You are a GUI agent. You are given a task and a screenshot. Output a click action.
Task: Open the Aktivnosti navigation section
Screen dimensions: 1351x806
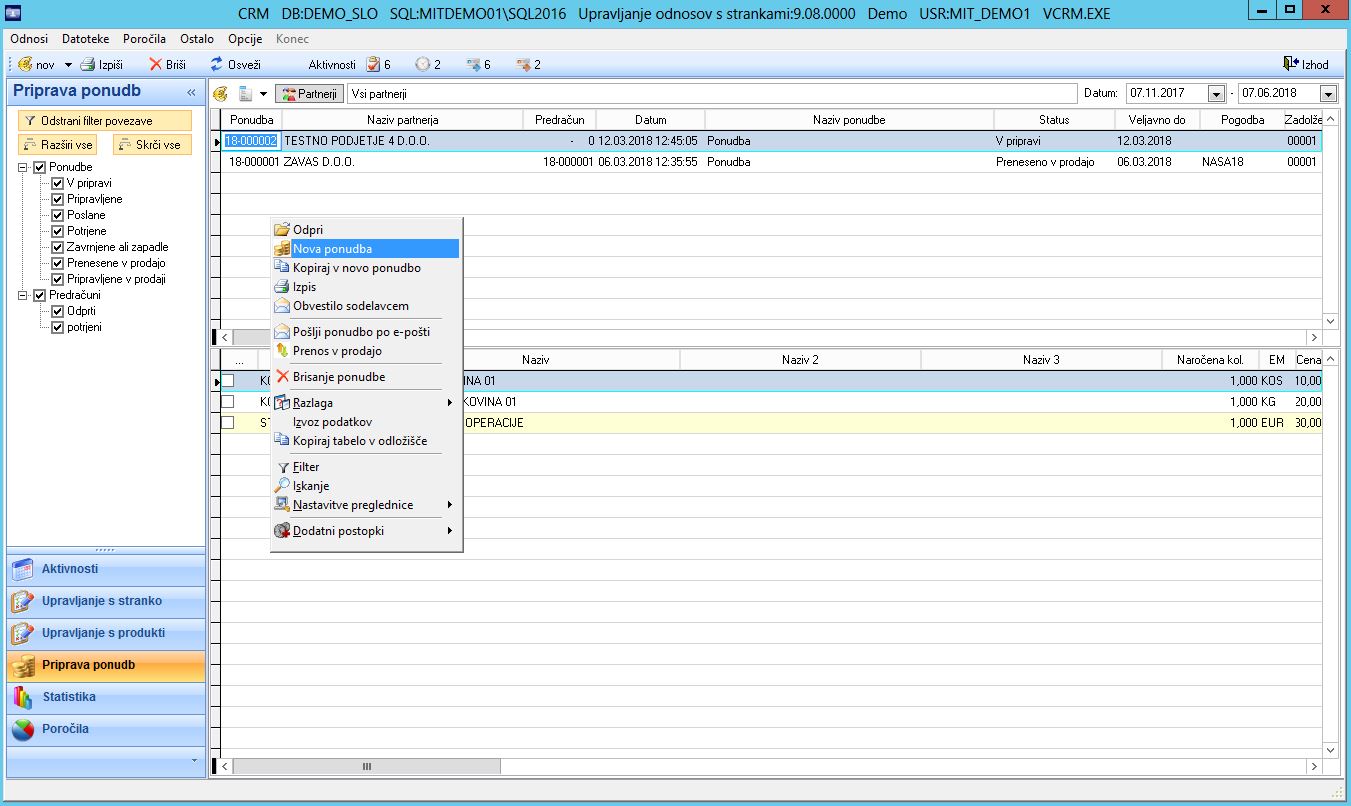(106, 569)
